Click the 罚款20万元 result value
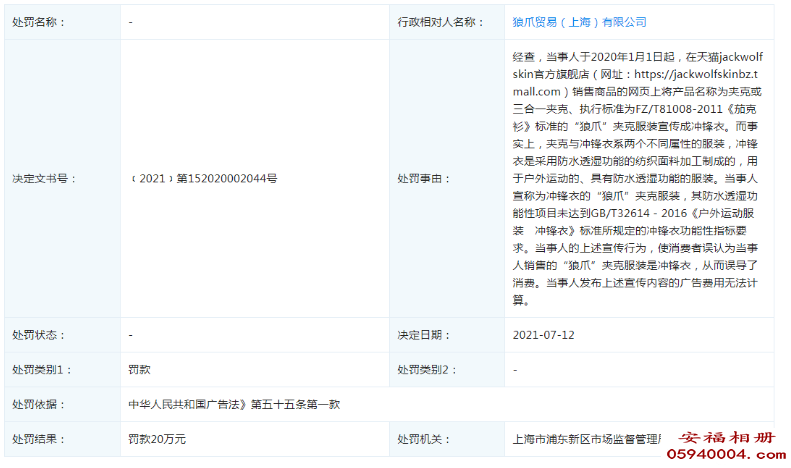 157,439
